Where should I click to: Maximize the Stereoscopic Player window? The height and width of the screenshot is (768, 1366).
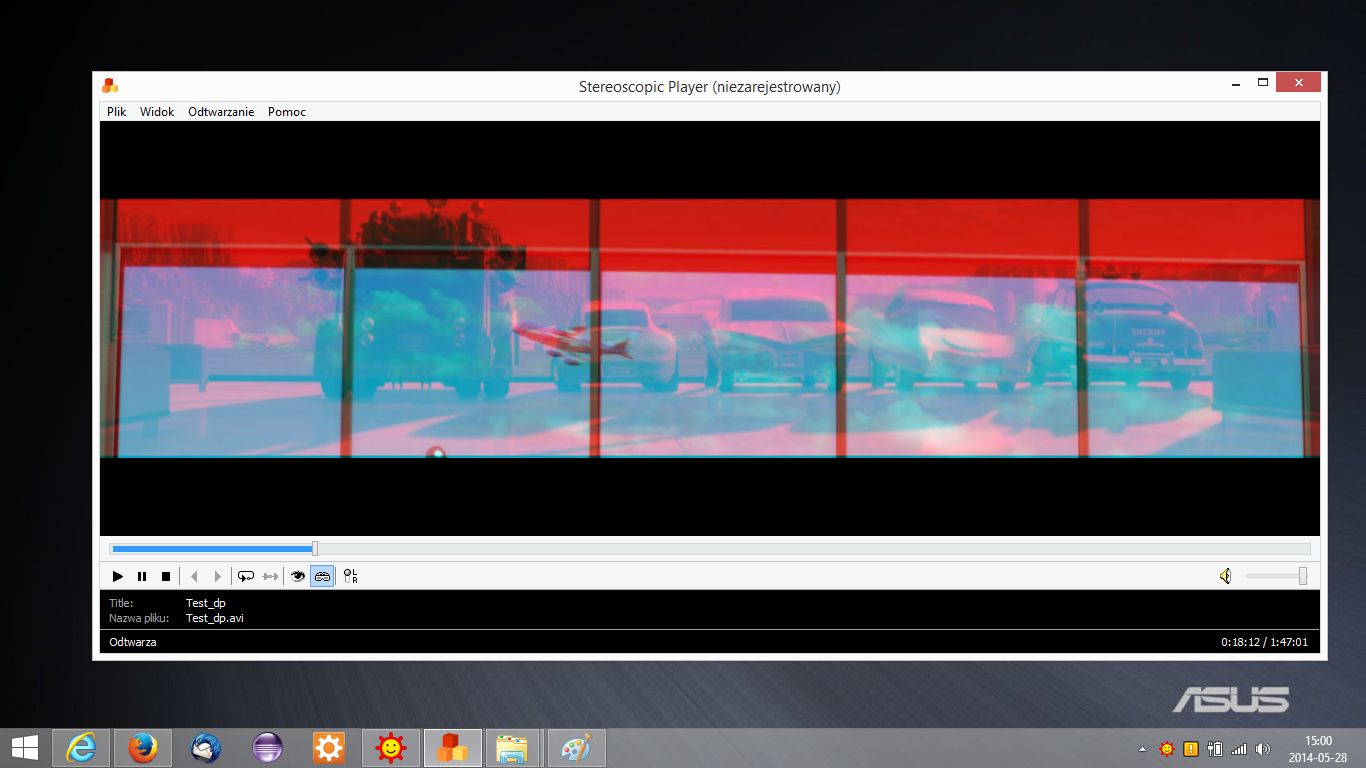pos(1263,82)
